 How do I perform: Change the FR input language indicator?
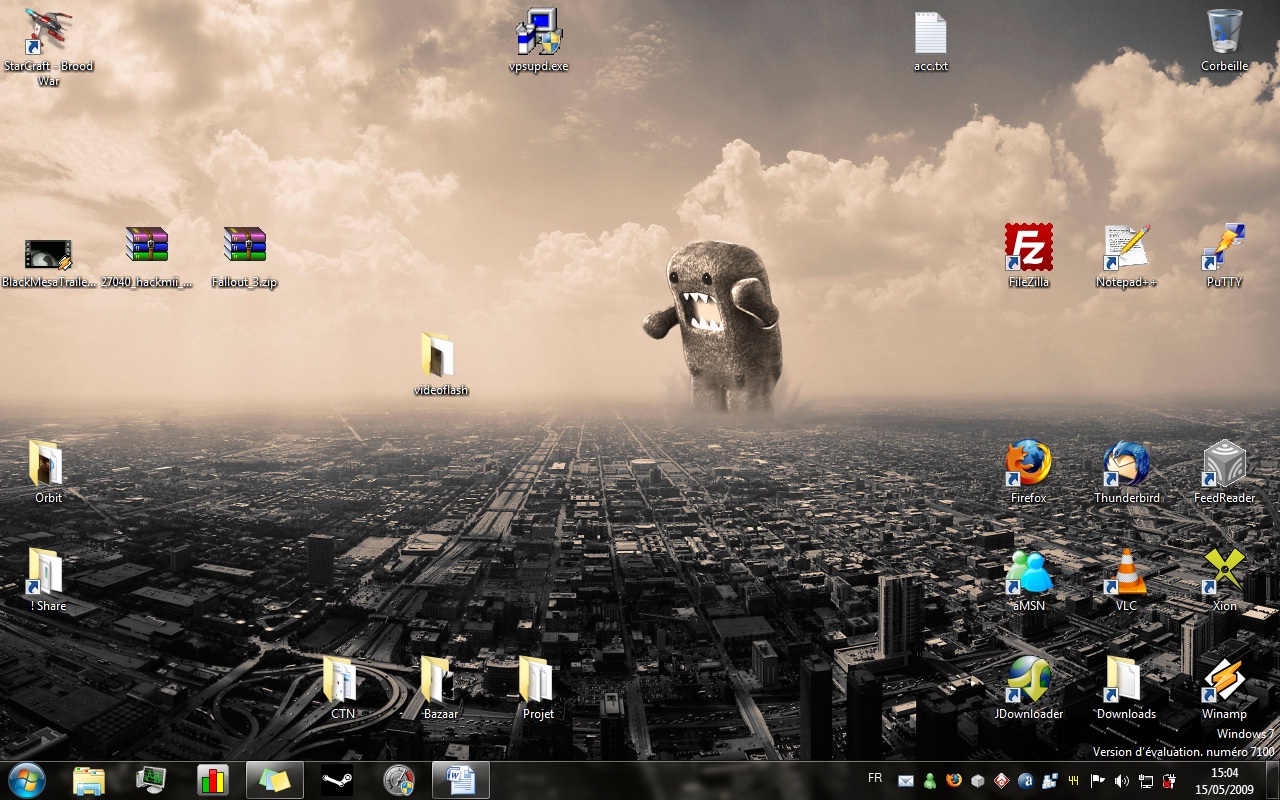click(x=875, y=778)
